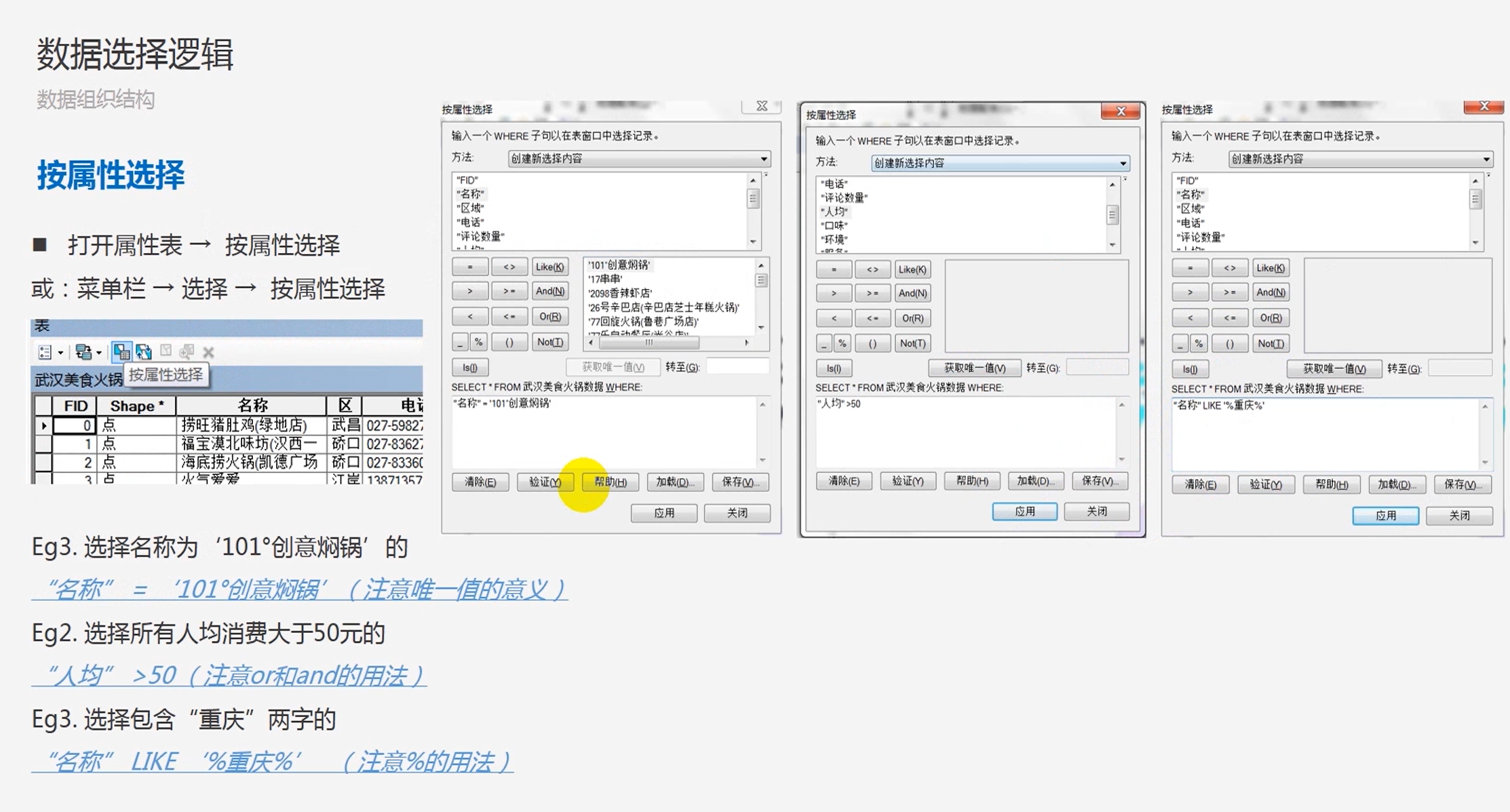The width and height of the screenshot is (1510, 812).
Task: Click the Zoom To Selected toolbar icon
Action: point(187,351)
